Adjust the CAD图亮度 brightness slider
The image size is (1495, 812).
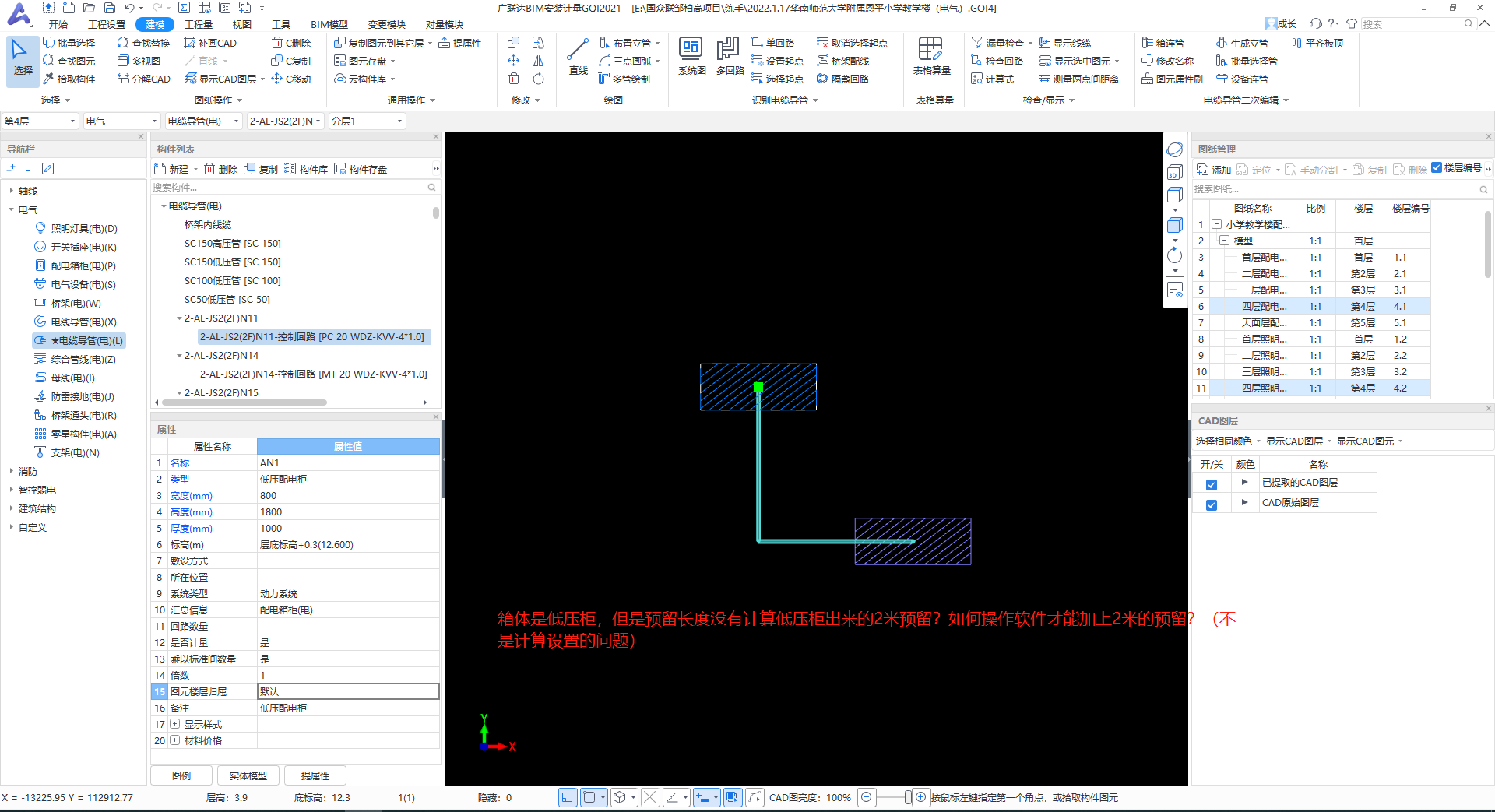click(x=908, y=797)
